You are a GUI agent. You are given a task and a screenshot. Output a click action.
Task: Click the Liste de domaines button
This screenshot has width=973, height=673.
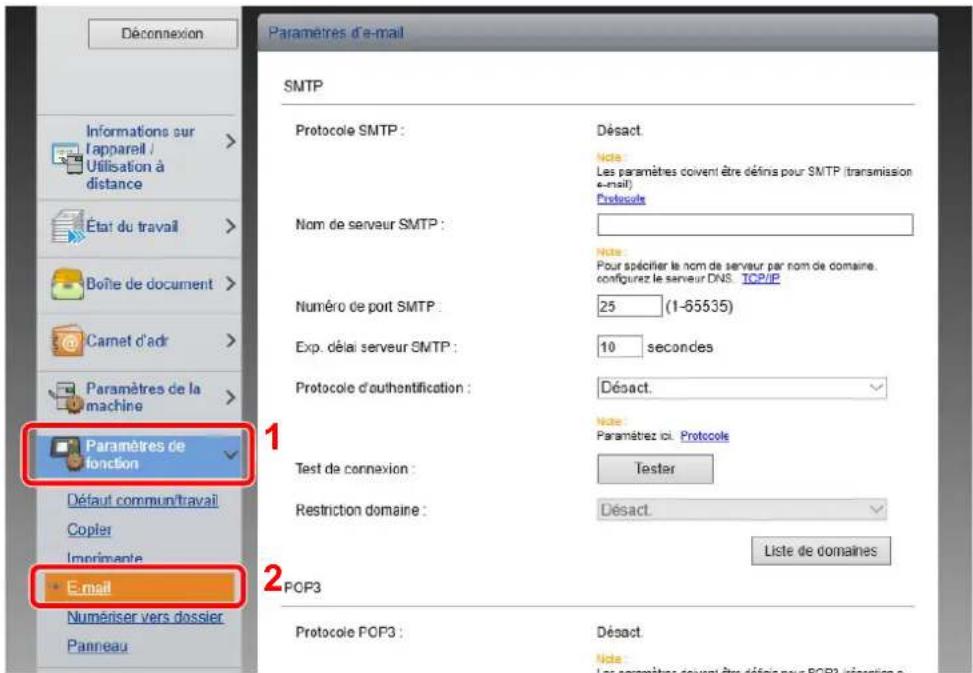click(x=820, y=551)
